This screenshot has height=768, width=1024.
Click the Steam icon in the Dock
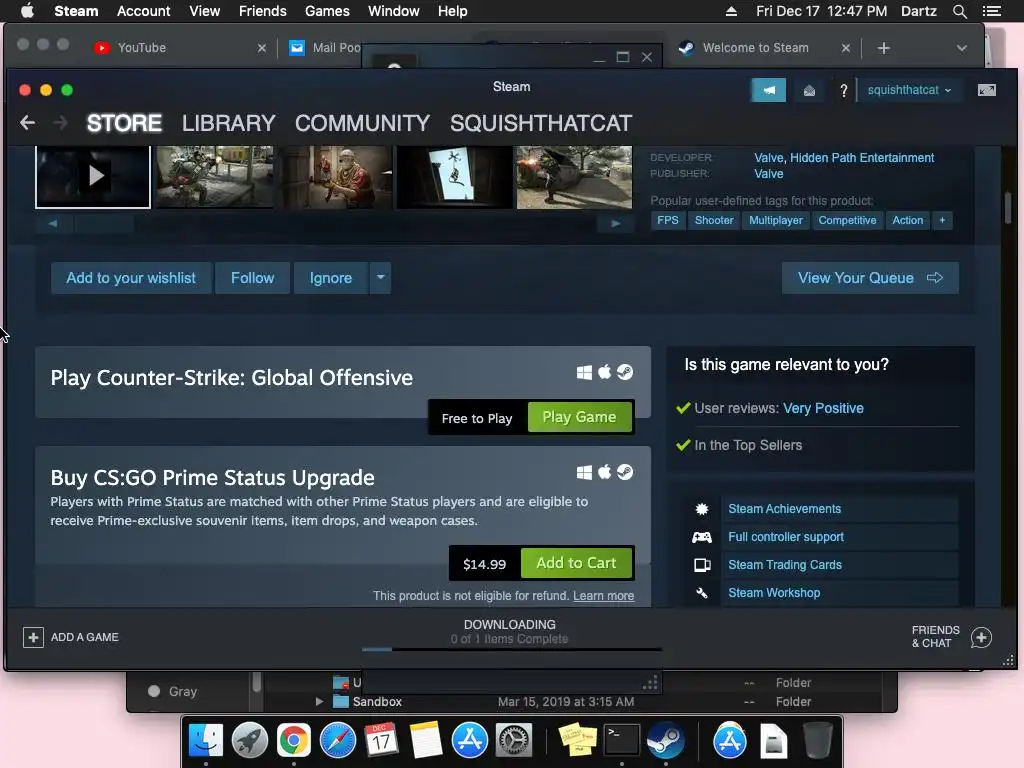click(665, 741)
